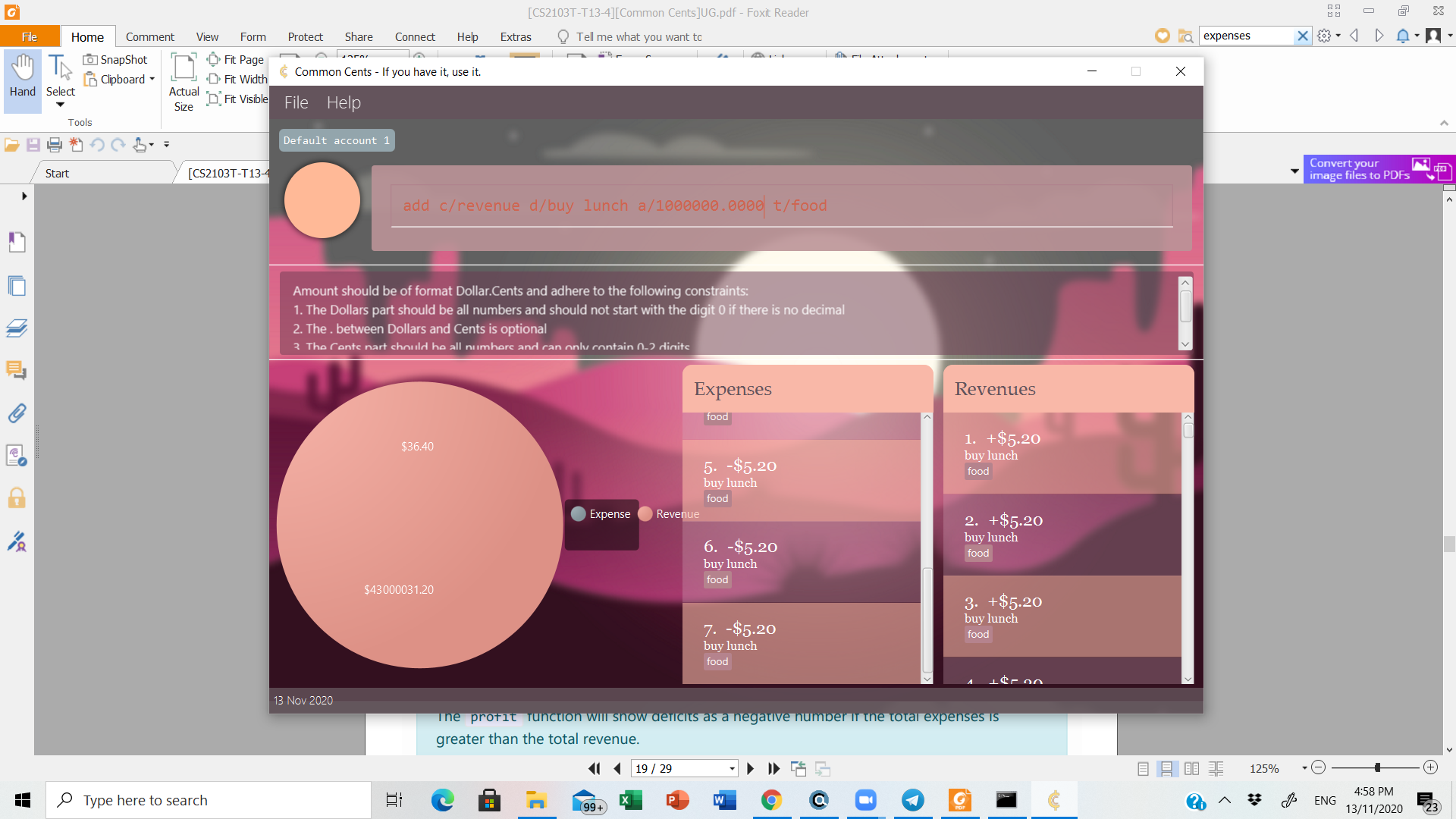Open the Bookmarks panel in sidebar

[x=17, y=242]
